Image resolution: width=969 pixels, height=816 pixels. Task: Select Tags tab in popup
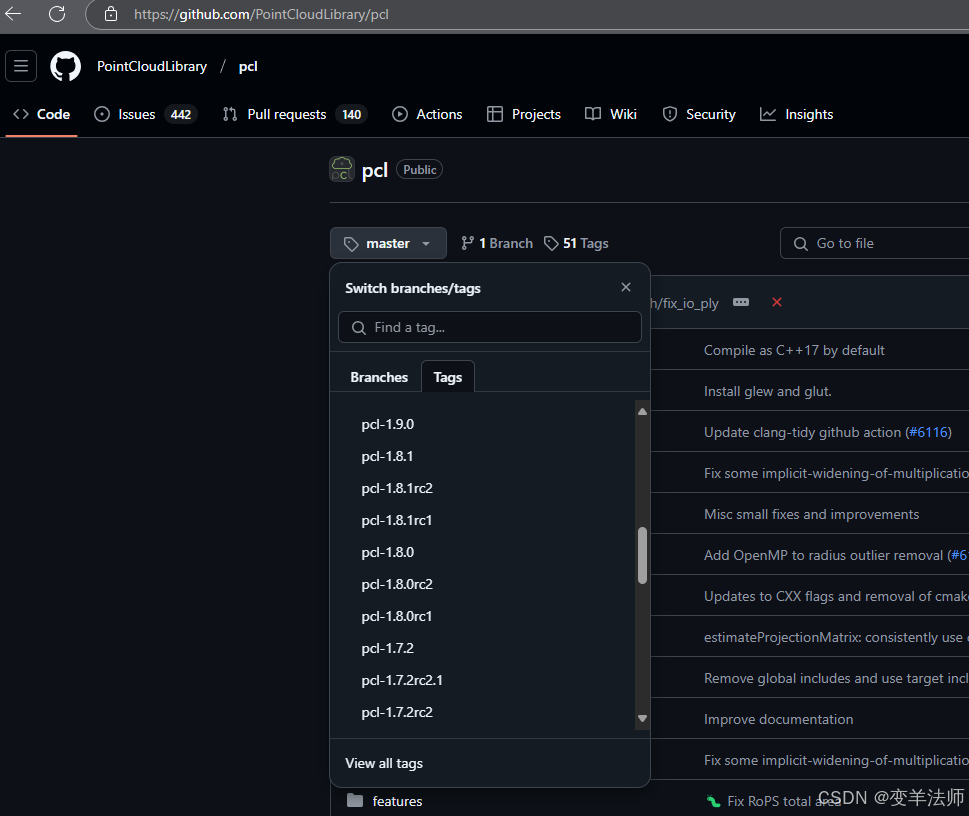pos(447,377)
